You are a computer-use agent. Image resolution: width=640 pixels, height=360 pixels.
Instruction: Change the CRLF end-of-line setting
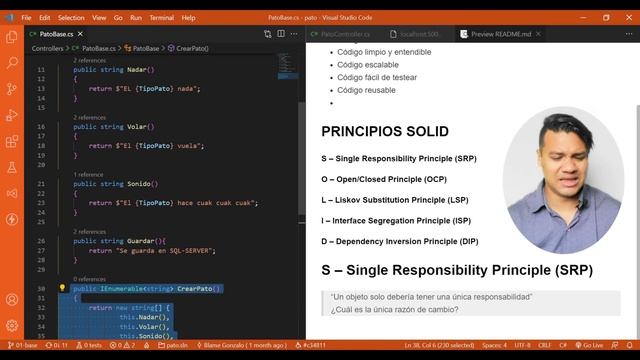pos(544,345)
